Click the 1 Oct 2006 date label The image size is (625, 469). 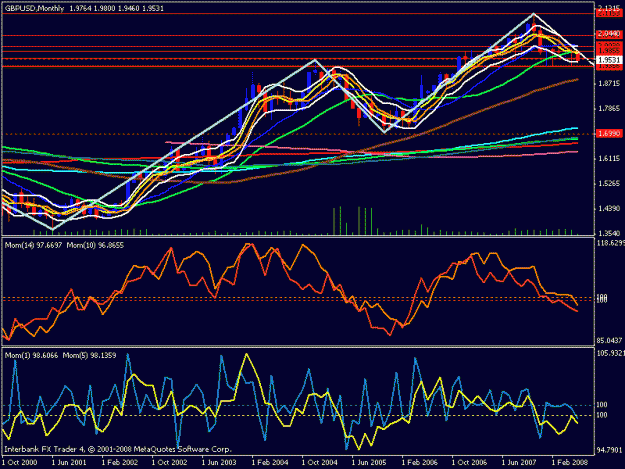(x=470, y=463)
